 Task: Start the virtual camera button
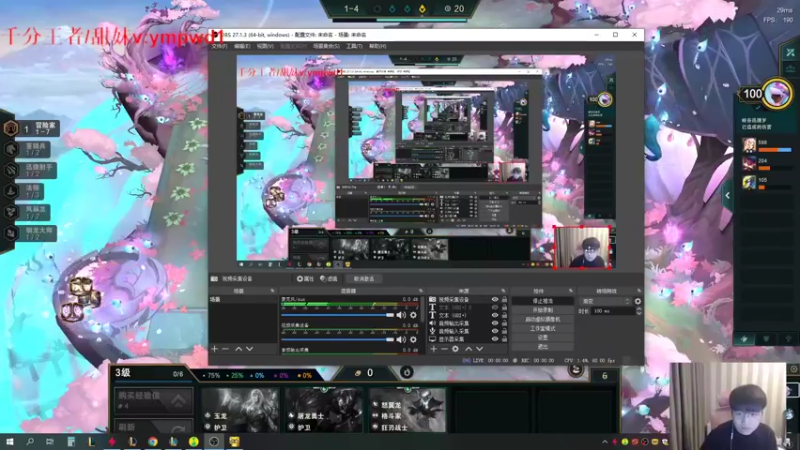542,319
